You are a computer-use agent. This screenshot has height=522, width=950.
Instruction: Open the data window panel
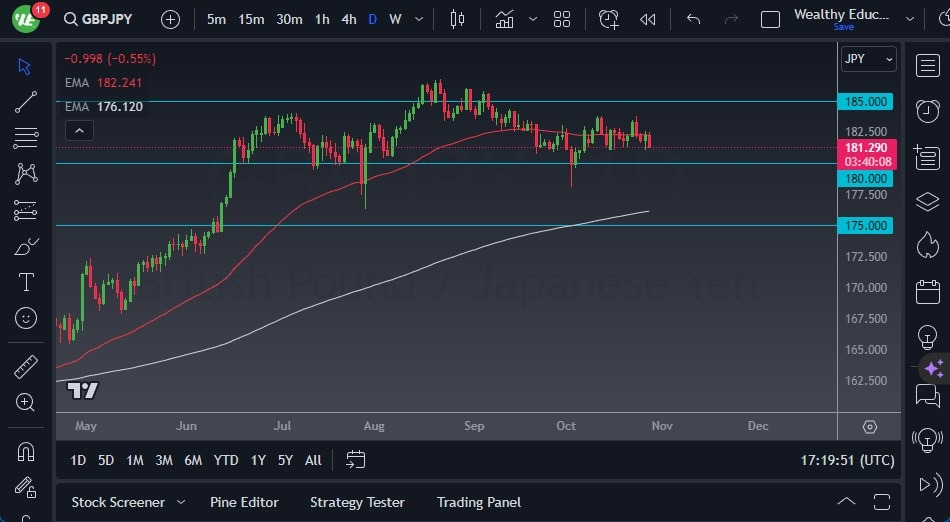coord(928,157)
